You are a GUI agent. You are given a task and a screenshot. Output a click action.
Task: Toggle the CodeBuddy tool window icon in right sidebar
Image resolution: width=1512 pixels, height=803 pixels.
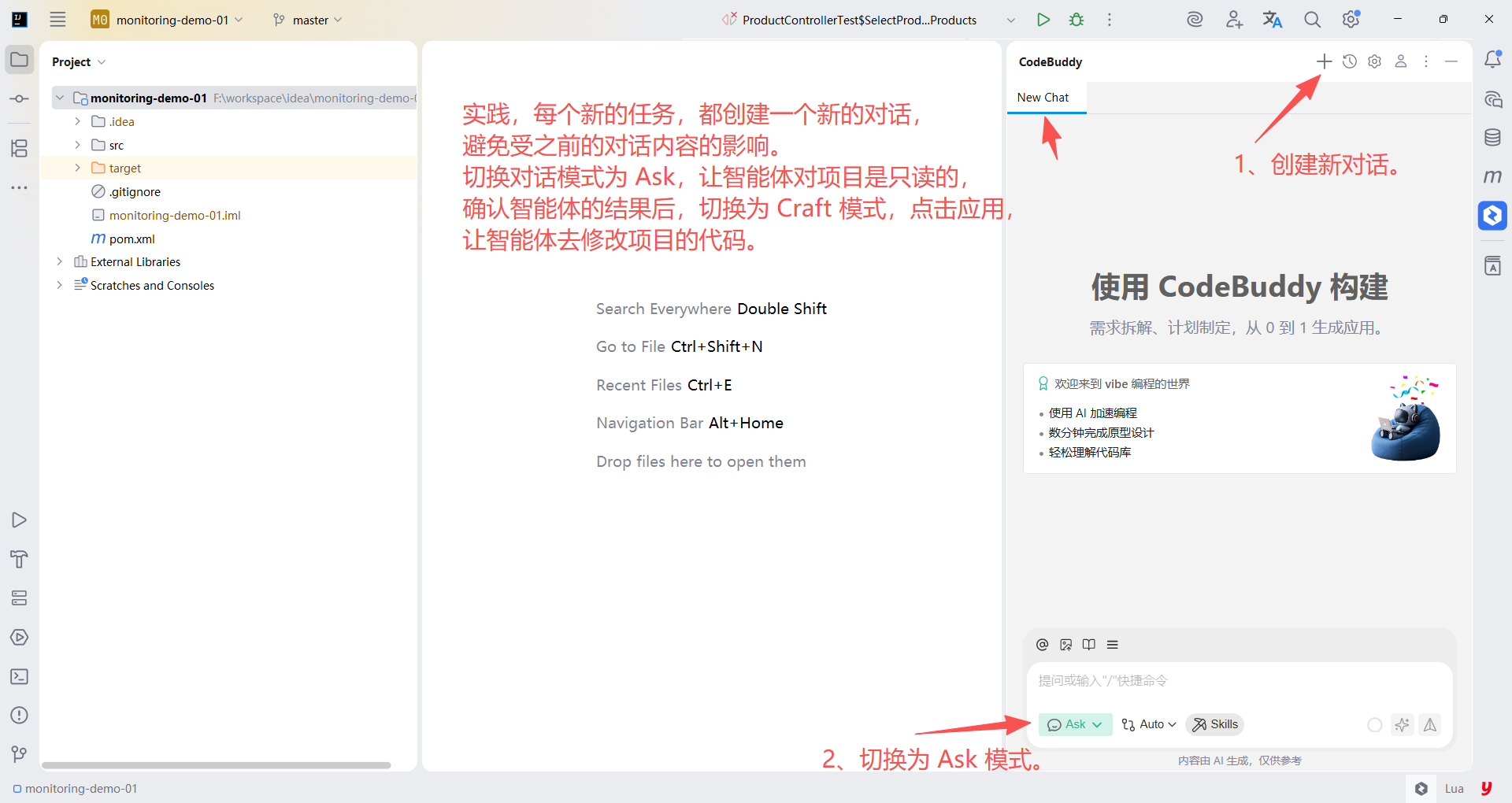point(1492,215)
